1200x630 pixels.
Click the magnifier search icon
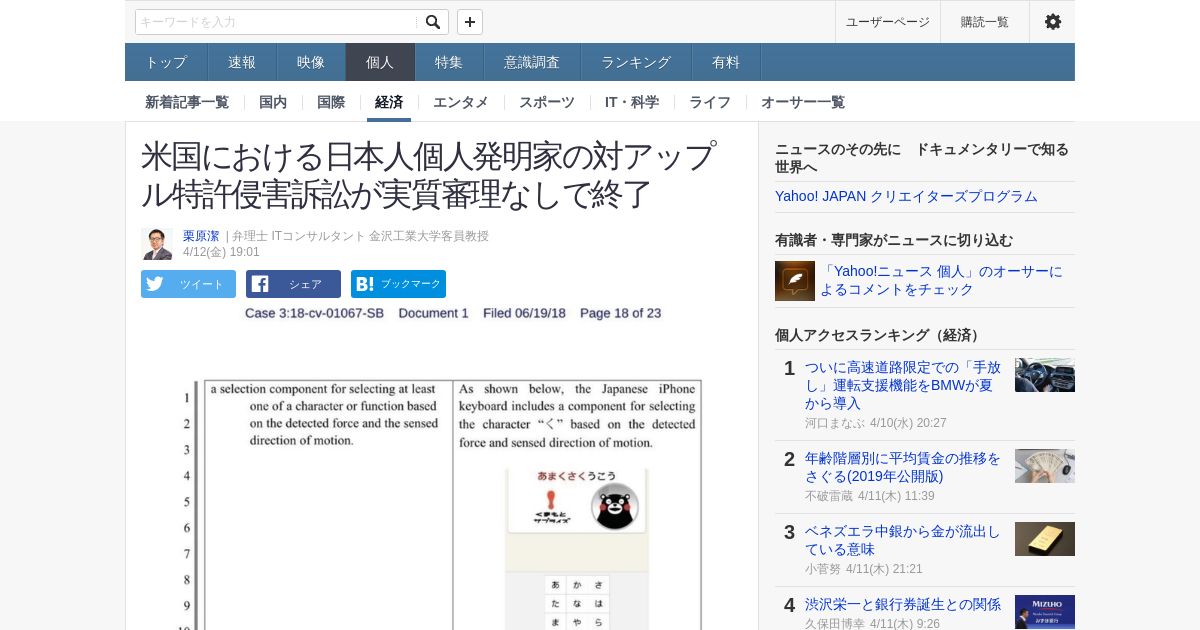coord(432,22)
